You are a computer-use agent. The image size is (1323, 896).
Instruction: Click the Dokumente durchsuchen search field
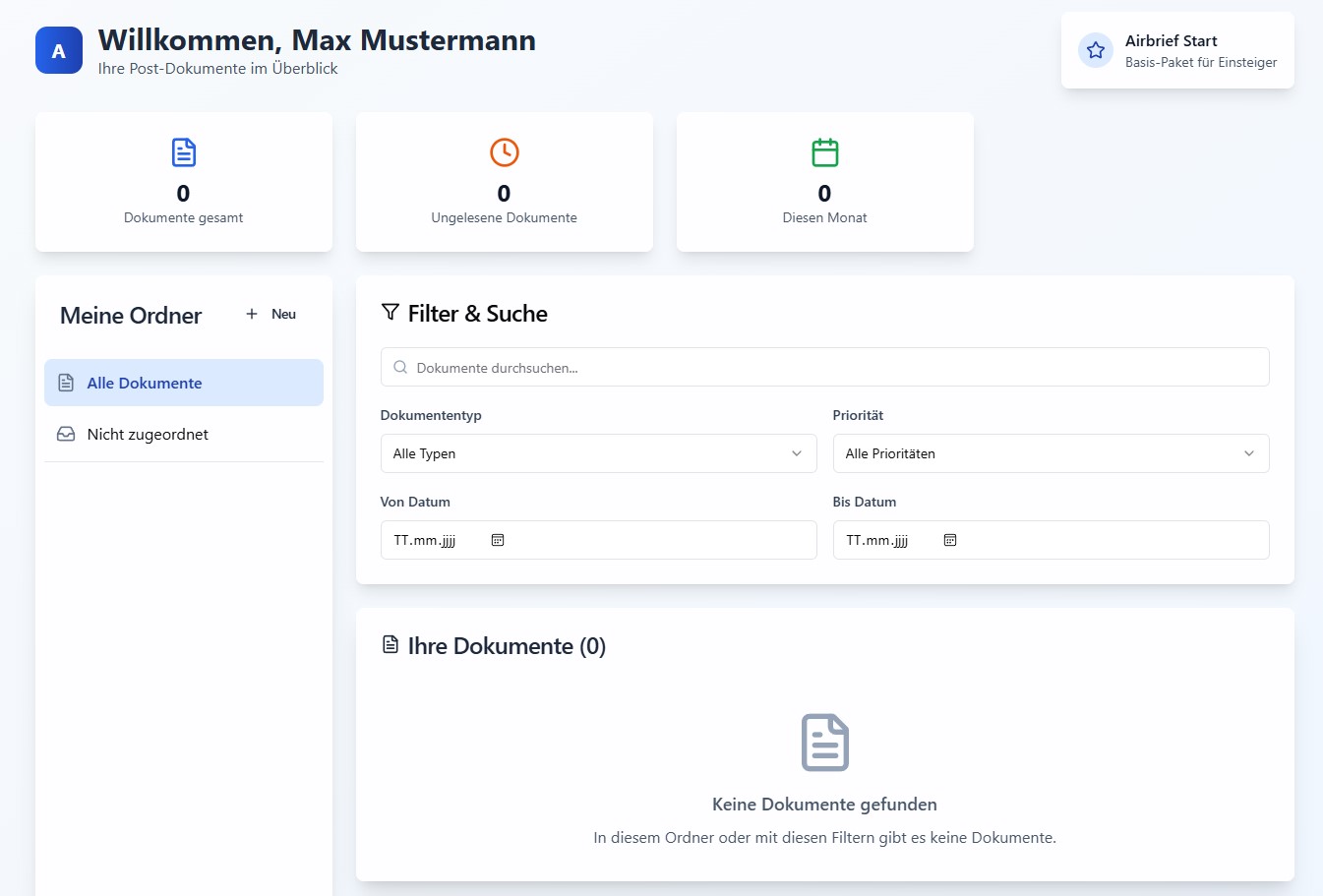click(824, 367)
